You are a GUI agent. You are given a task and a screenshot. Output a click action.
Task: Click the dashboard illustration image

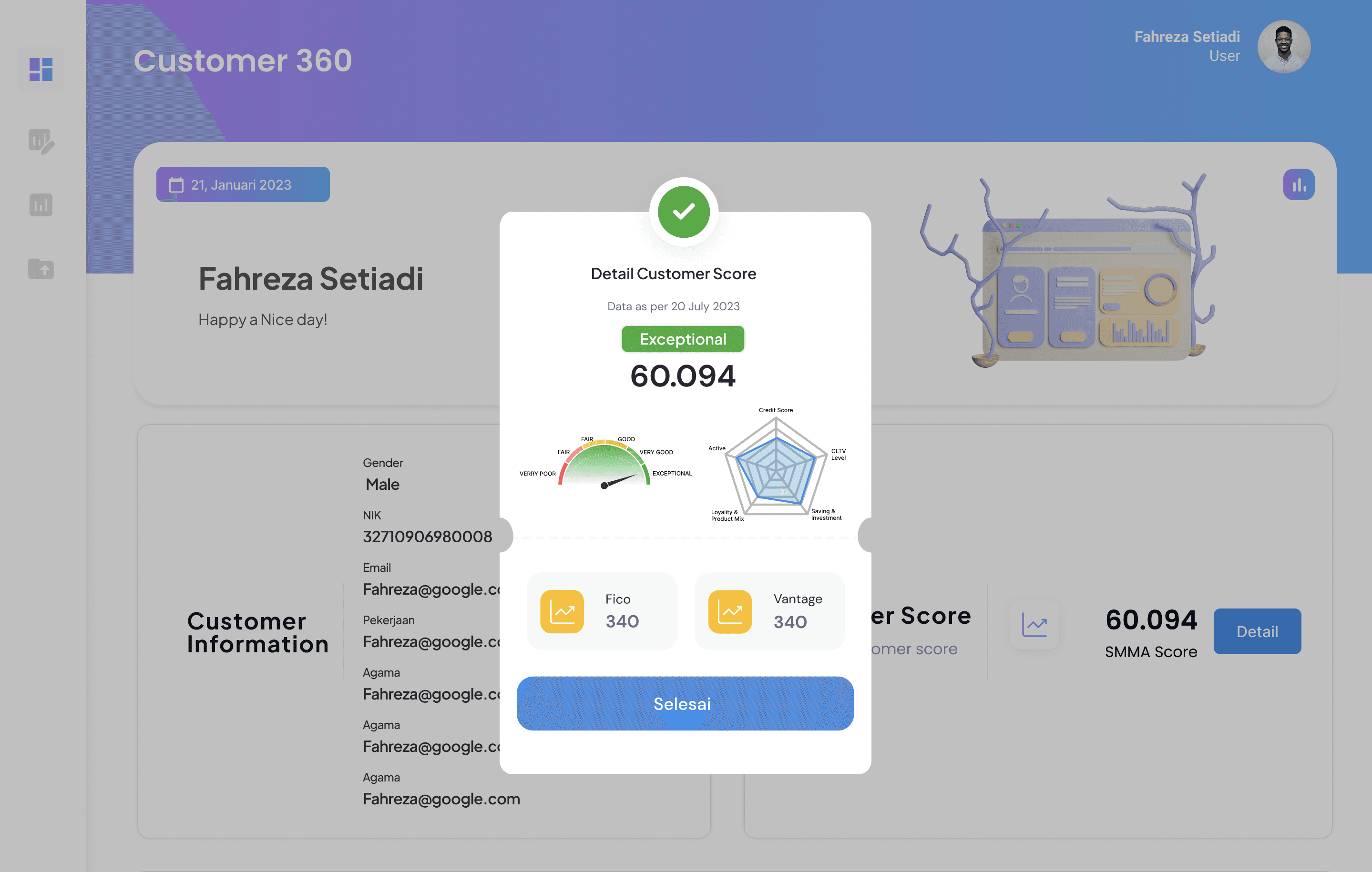(x=1068, y=271)
